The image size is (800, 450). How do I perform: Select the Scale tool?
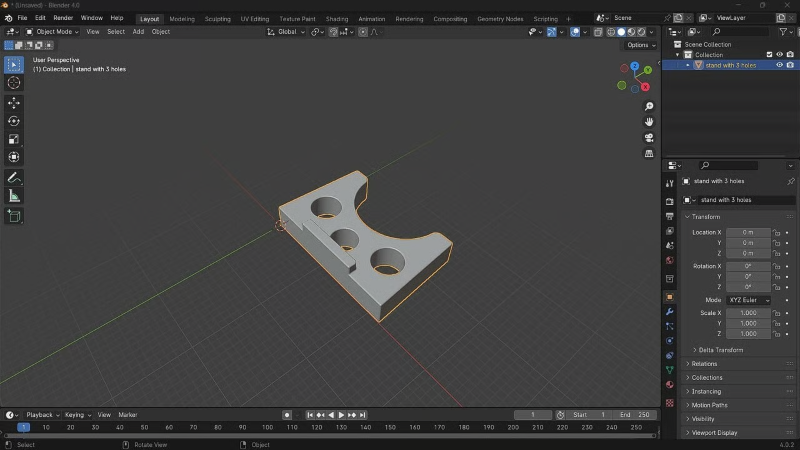14,139
